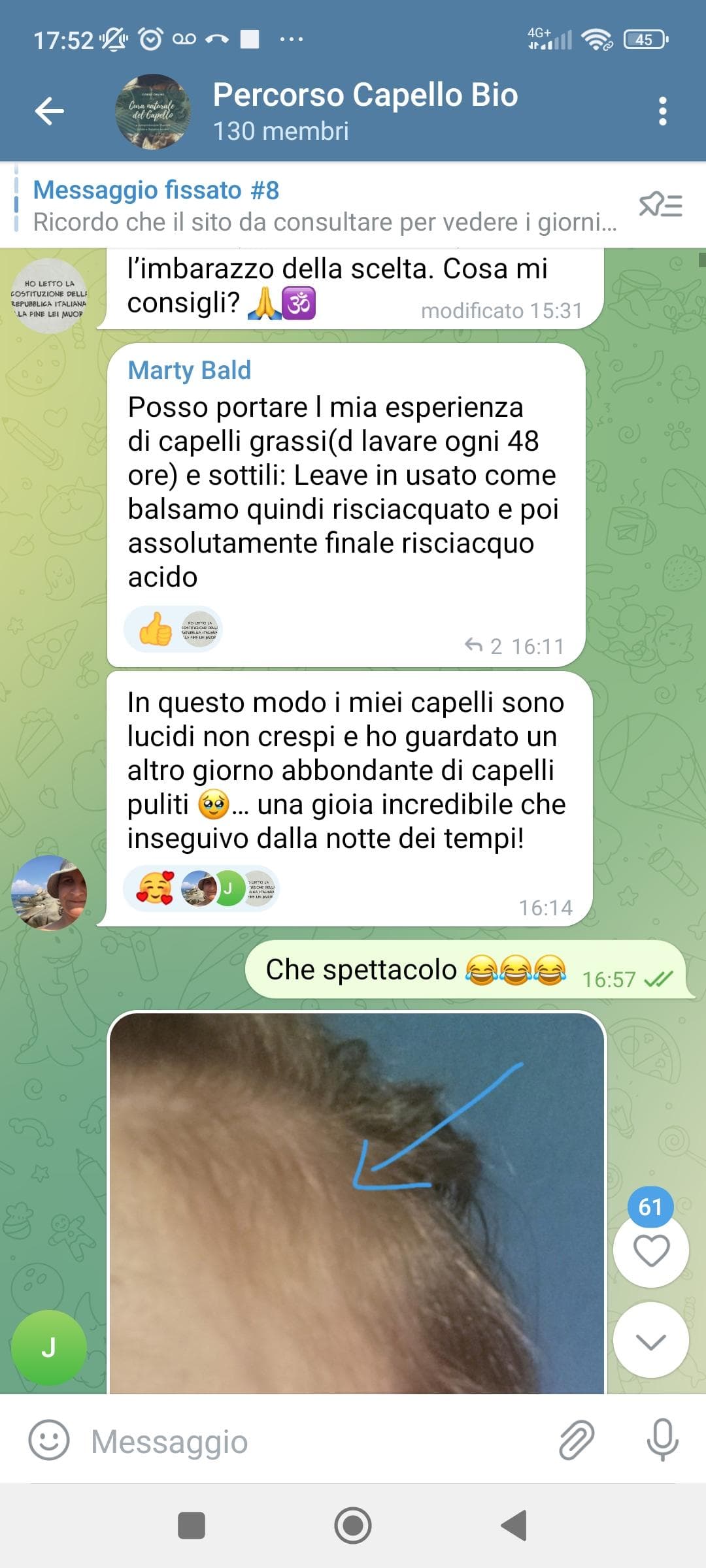Open the pinned messages list icon
The height and width of the screenshot is (1568, 706).
661,206
